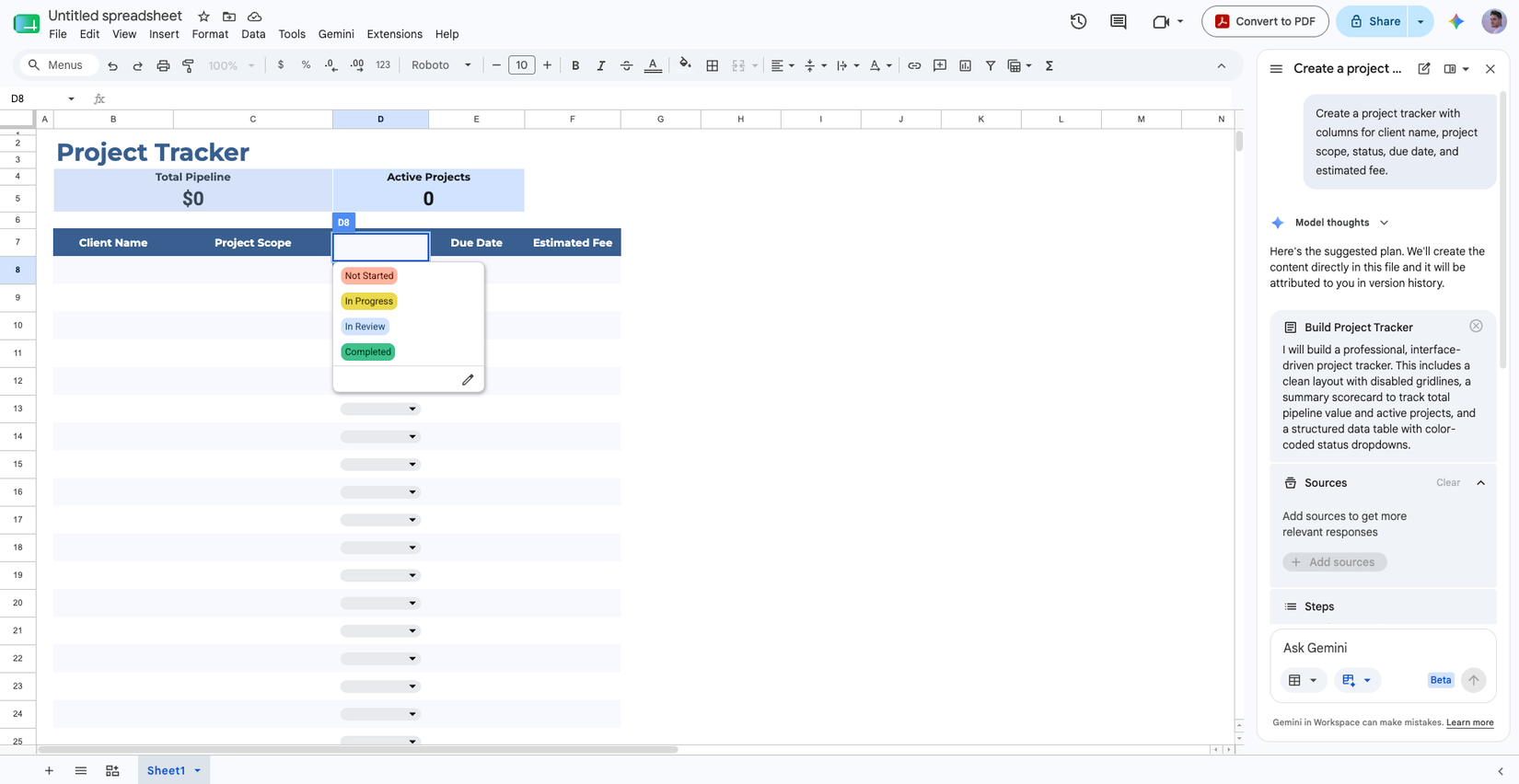Image resolution: width=1519 pixels, height=784 pixels.
Task: Open Sheet1 tab options arrow
Action: pos(197,770)
